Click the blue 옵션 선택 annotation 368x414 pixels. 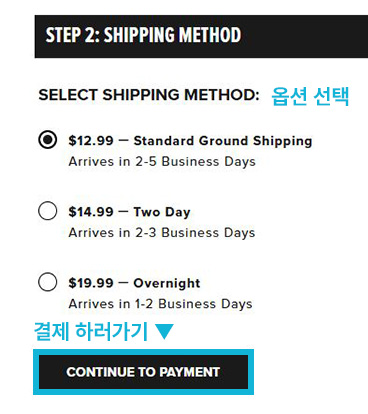click(310, 96)
